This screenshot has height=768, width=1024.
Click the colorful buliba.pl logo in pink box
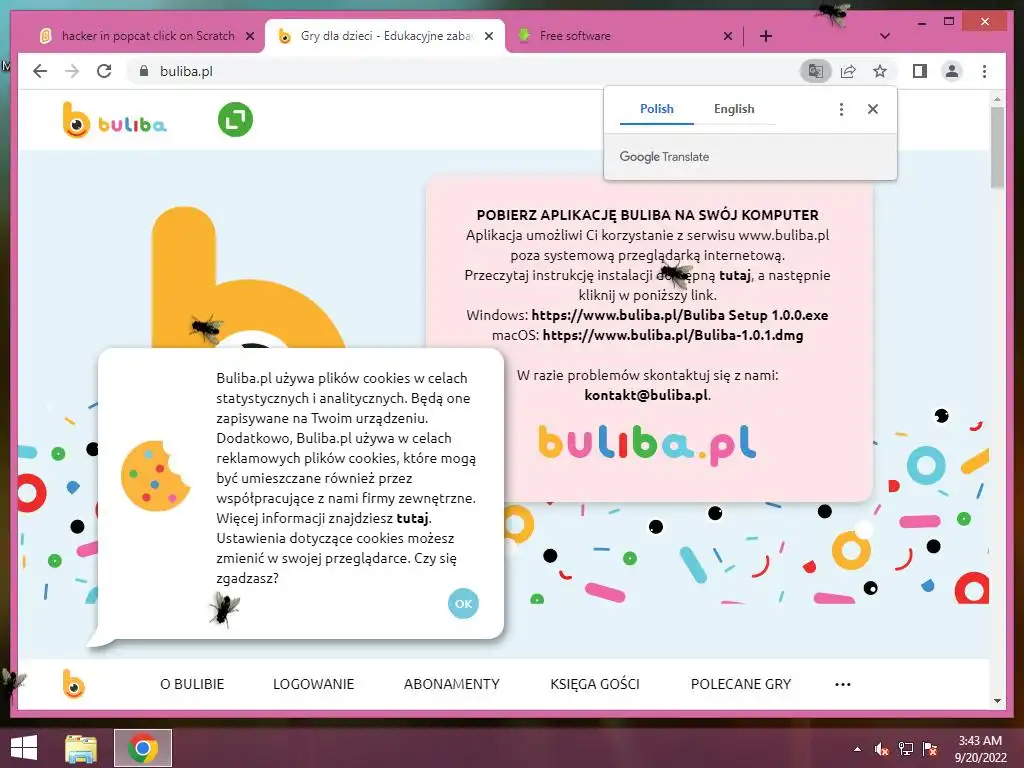pyautogui.click(x=647, y=445)
